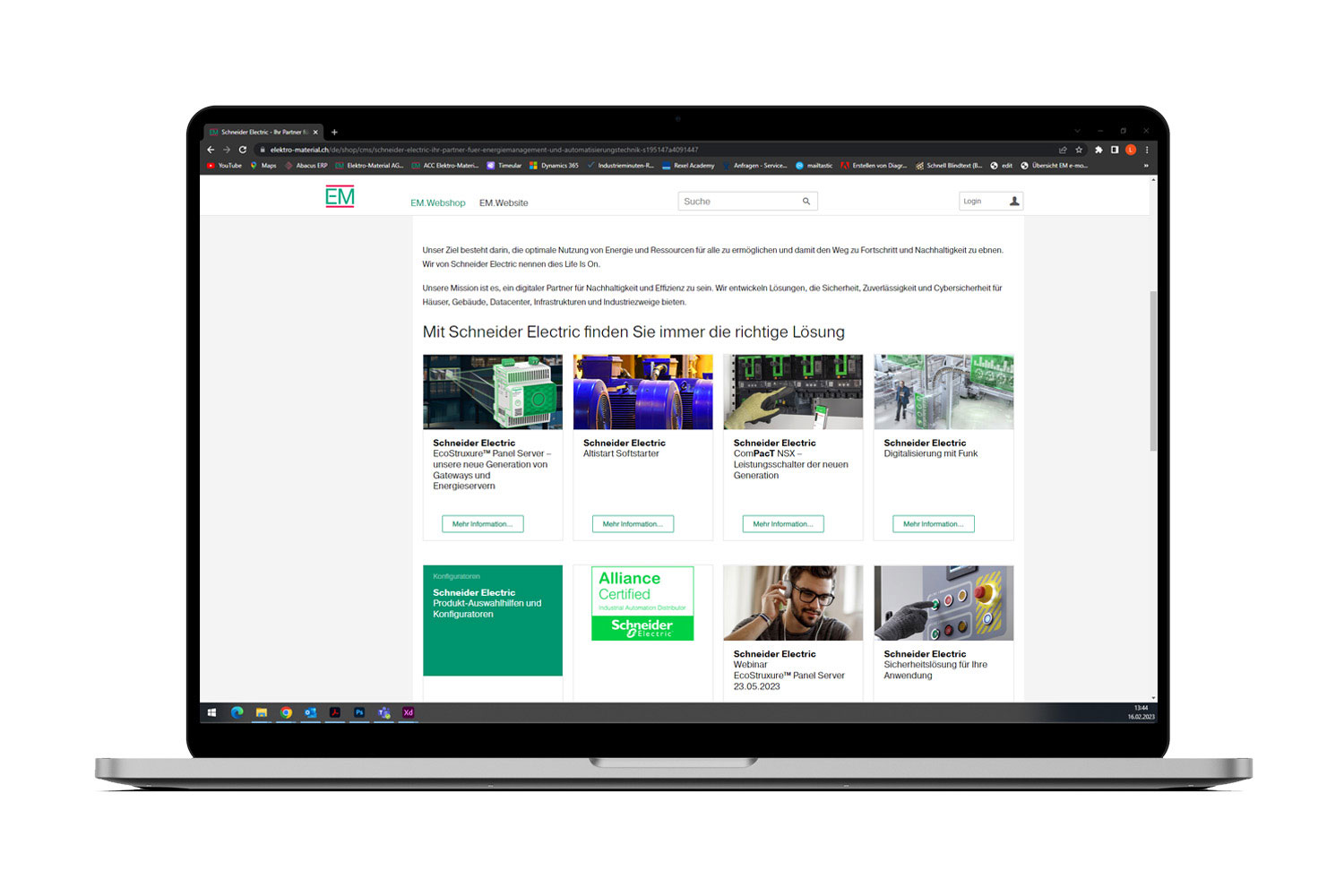Click the browser forward arrow
1344x896 pixels.
pyautogui.click(x=227, y=150)
